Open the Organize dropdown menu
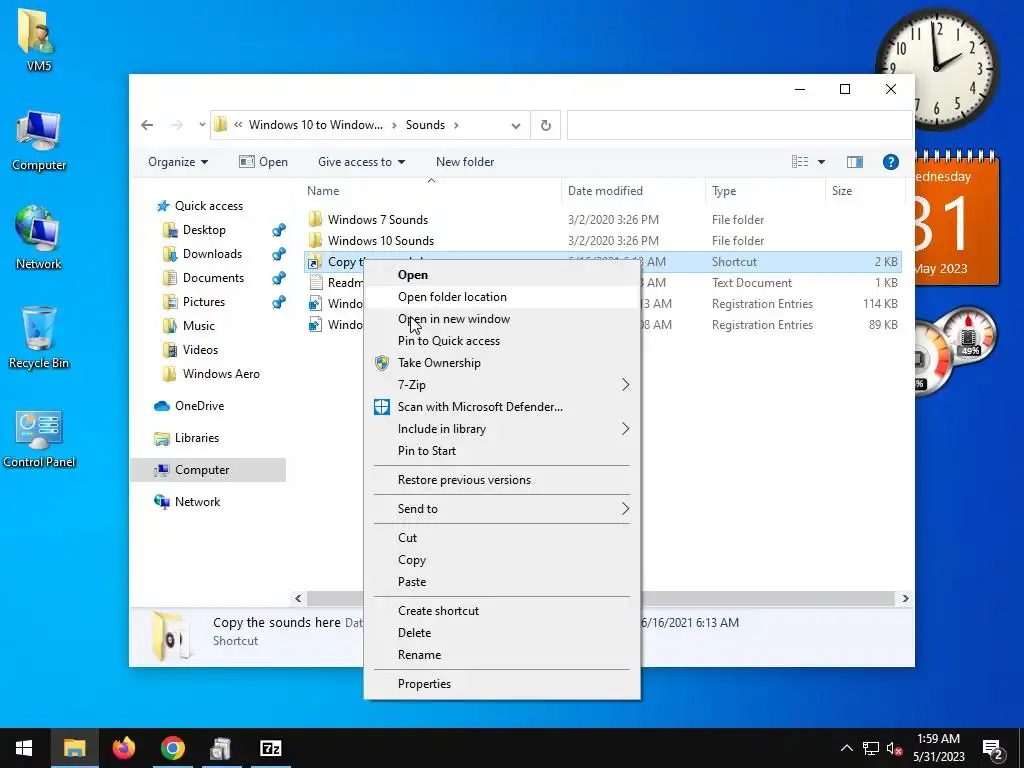This screenshot has height=768, width=1024. click(x=178, y=162)
